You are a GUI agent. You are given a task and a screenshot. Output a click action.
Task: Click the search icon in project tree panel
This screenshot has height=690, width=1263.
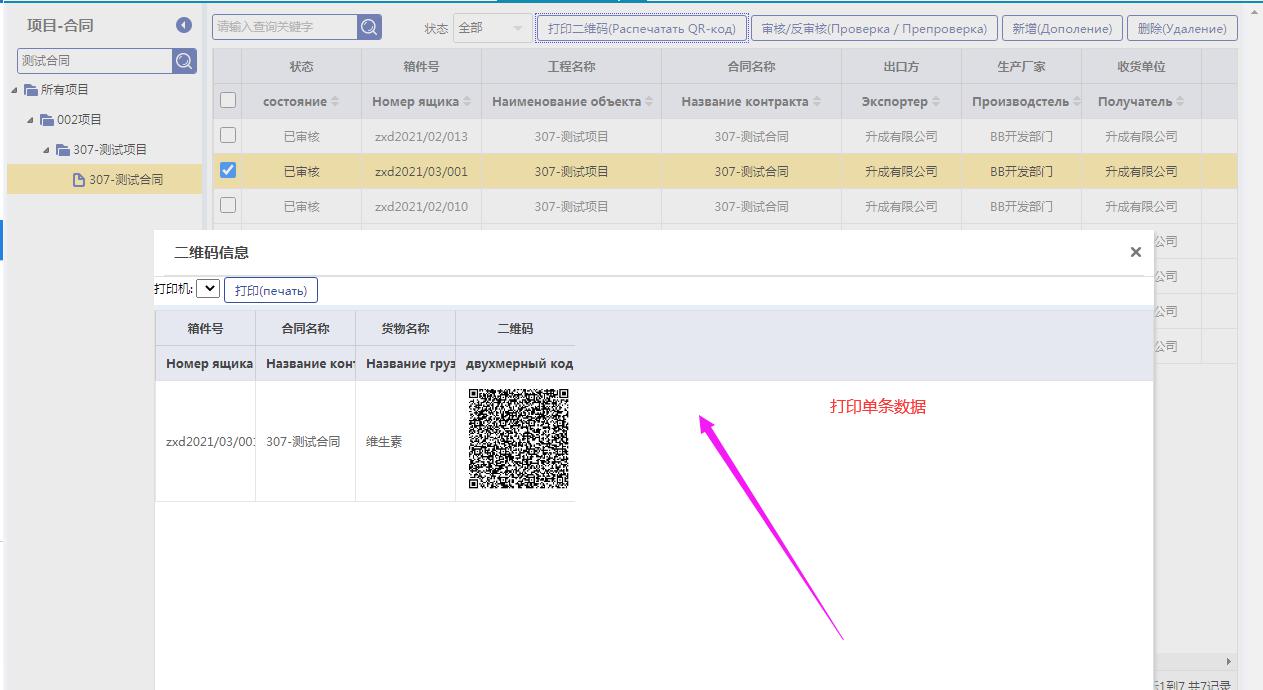pyautogui.click(x=184, y=61)
